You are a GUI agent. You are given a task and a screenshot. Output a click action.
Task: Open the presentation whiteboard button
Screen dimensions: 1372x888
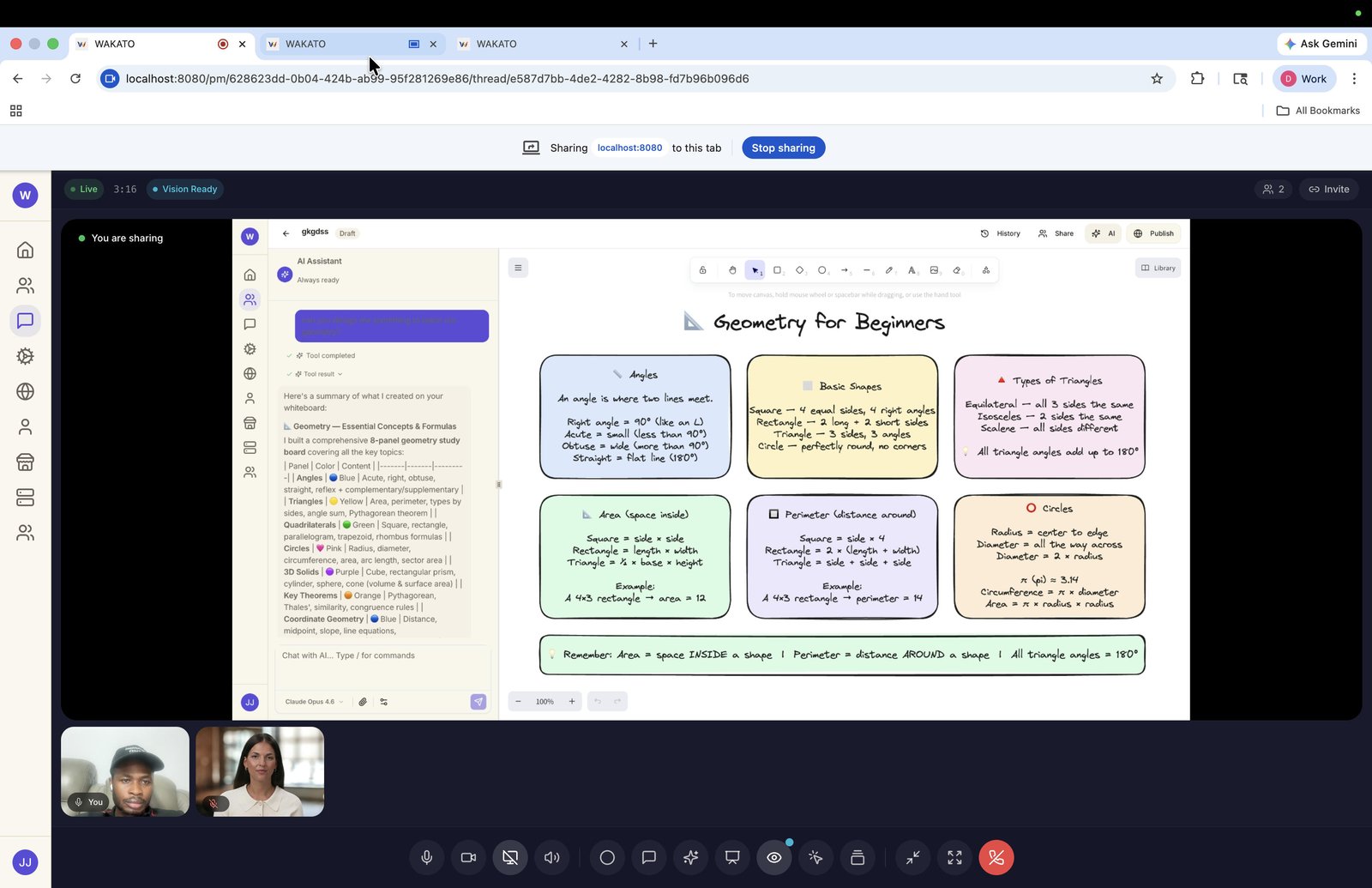[x=732, y=857]
